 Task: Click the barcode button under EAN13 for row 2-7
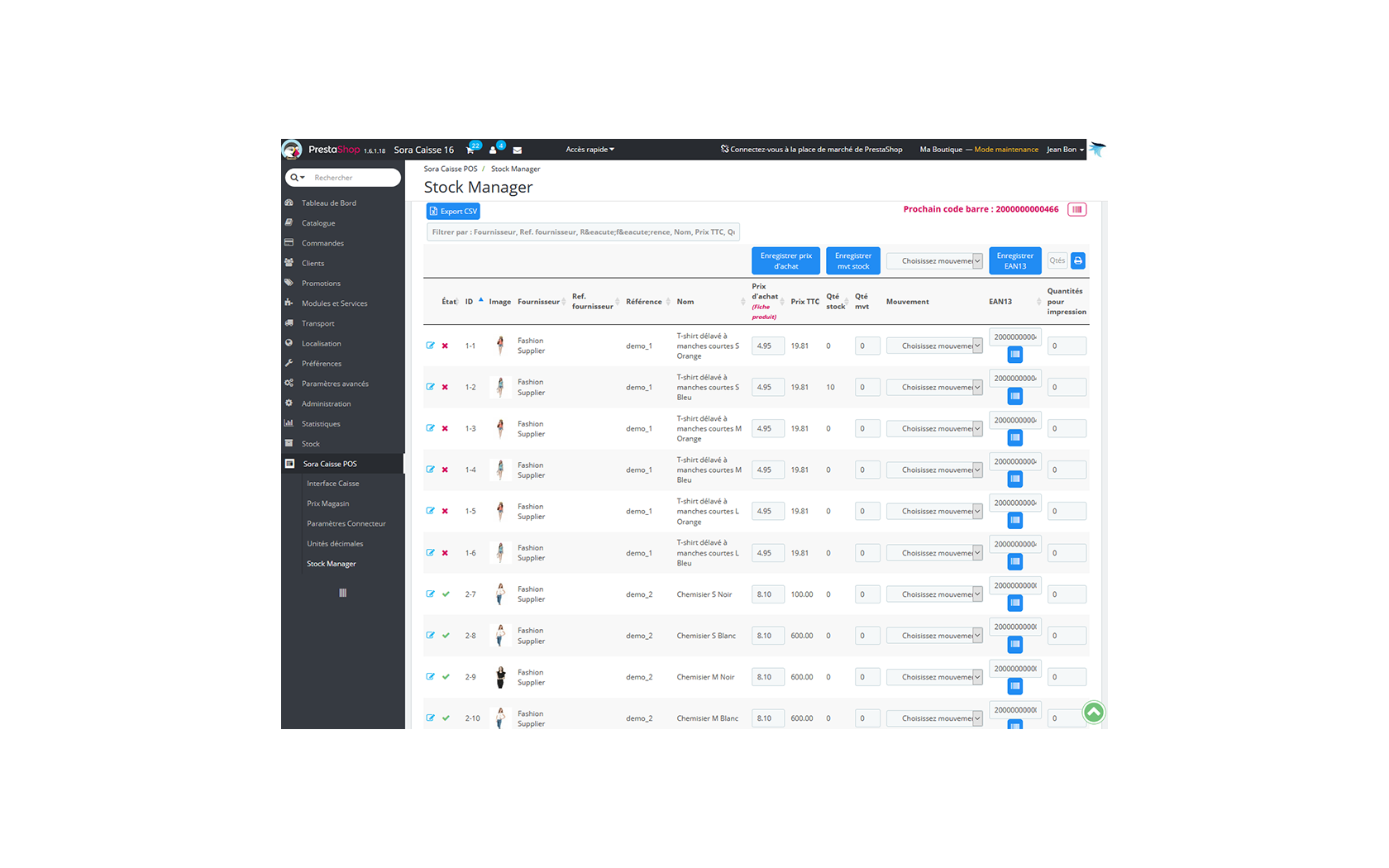point(1015,603)
